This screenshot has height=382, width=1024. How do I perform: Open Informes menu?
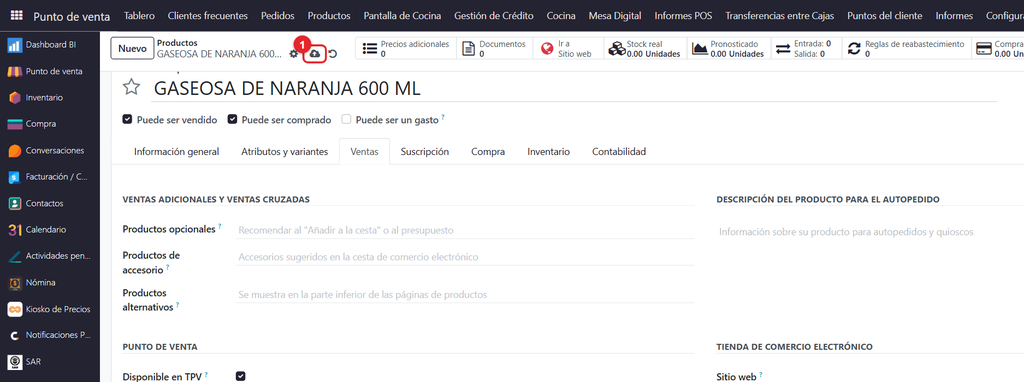click(954, 16)
